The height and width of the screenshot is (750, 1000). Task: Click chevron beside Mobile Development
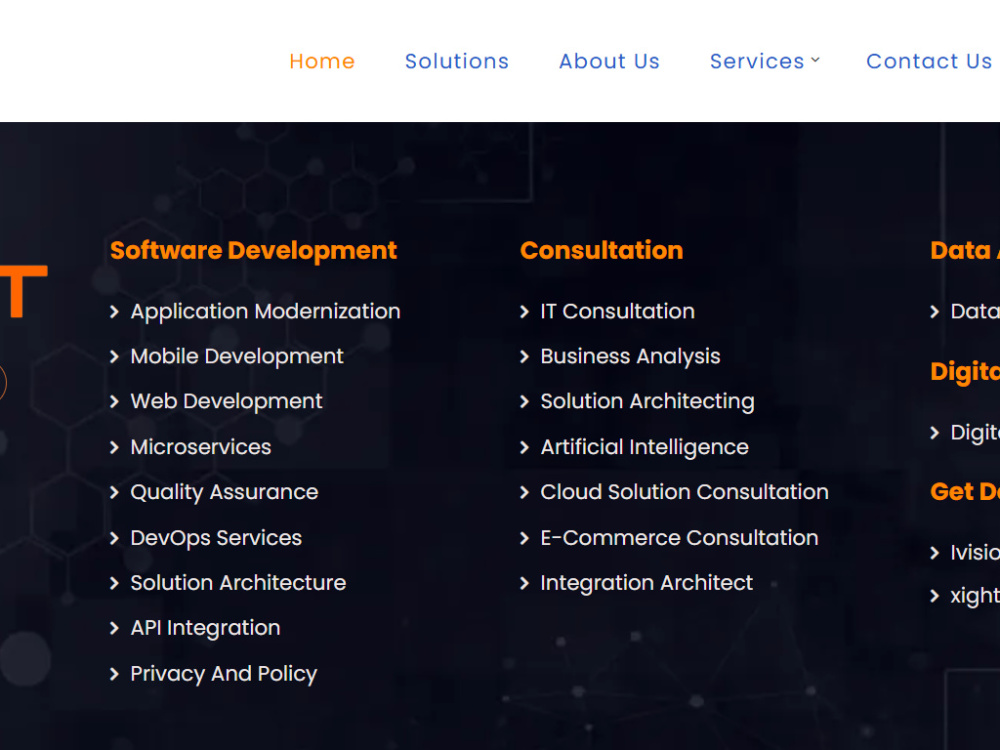[x=114, y=357]
